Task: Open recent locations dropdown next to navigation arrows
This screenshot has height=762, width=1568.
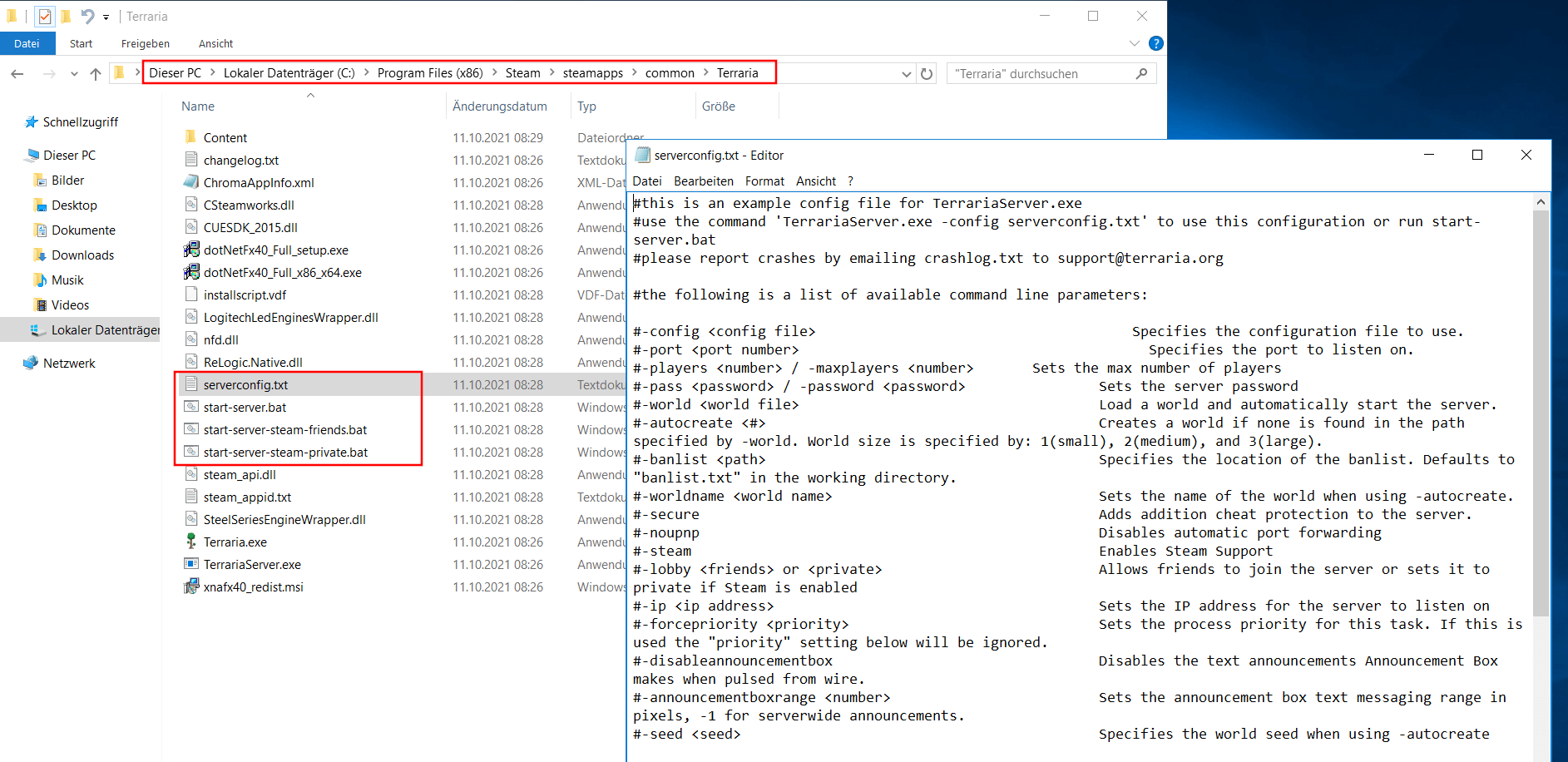Action: tap(74, 74)
